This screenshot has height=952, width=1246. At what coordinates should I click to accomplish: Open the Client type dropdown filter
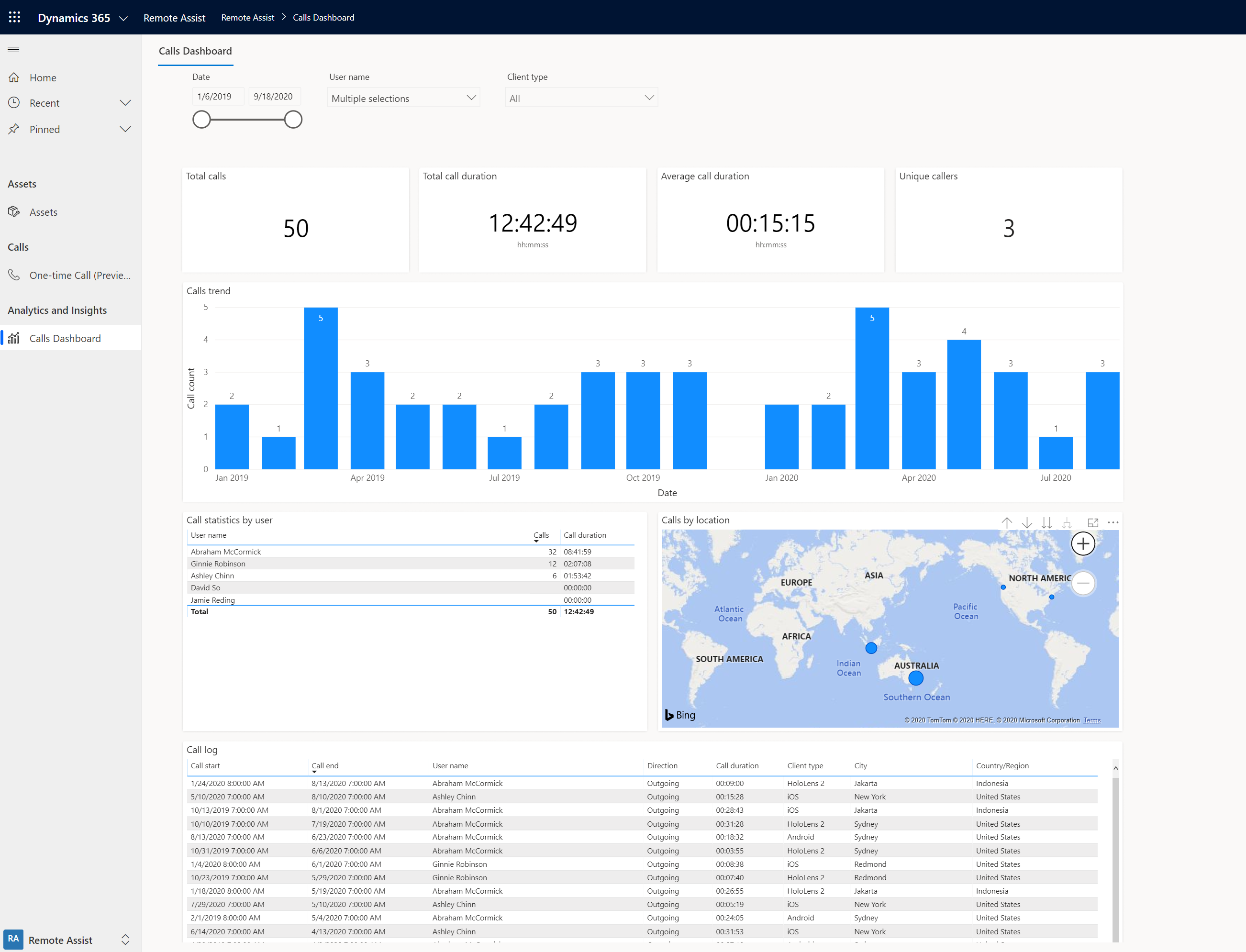(x=580, y=98)
